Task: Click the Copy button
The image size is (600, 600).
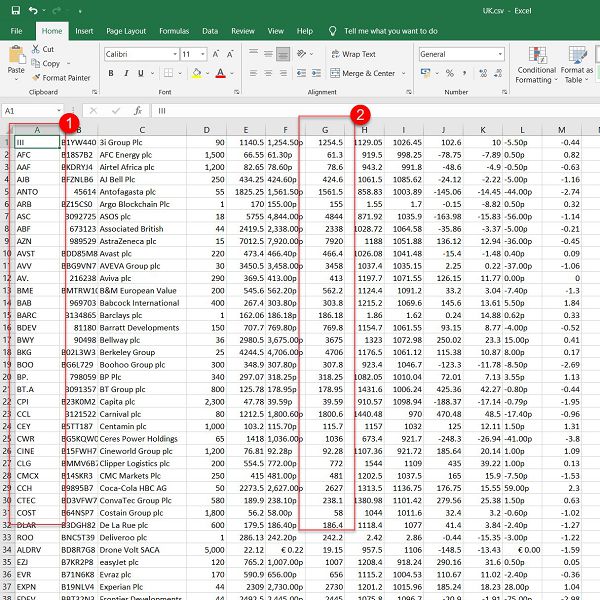Action: coord(46,63)
